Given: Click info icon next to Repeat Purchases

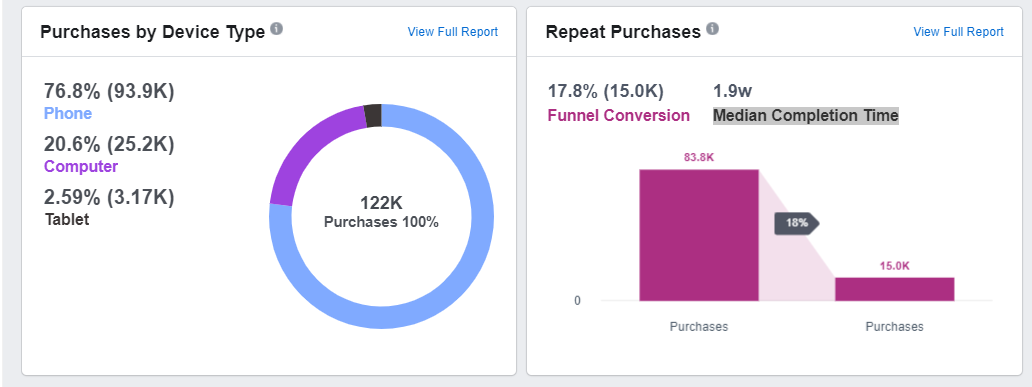Looking at the screenshot, I should coord(712,29).
